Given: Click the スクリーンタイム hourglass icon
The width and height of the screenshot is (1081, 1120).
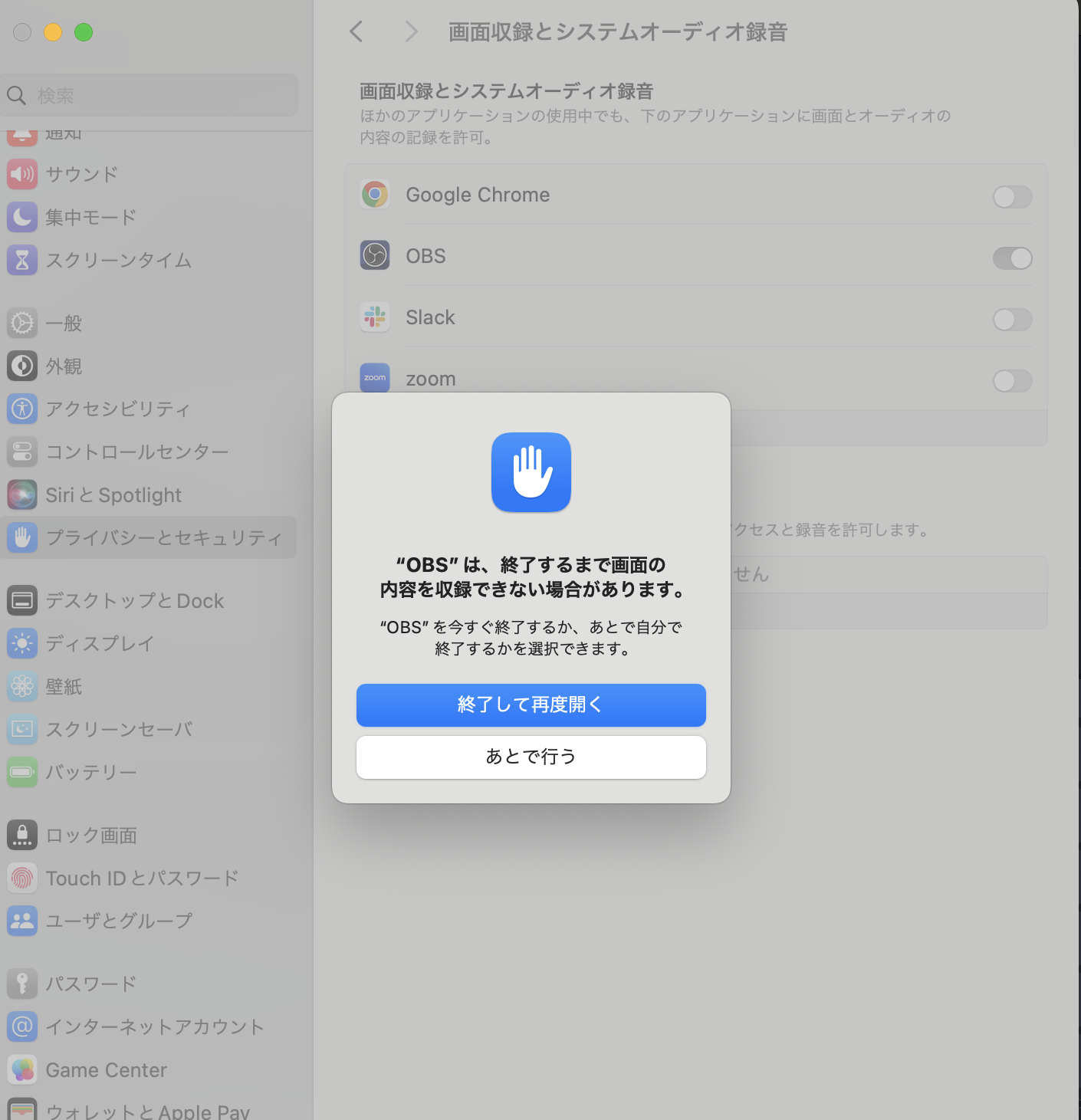Looking at the screenshot, I should pos(21,260).
